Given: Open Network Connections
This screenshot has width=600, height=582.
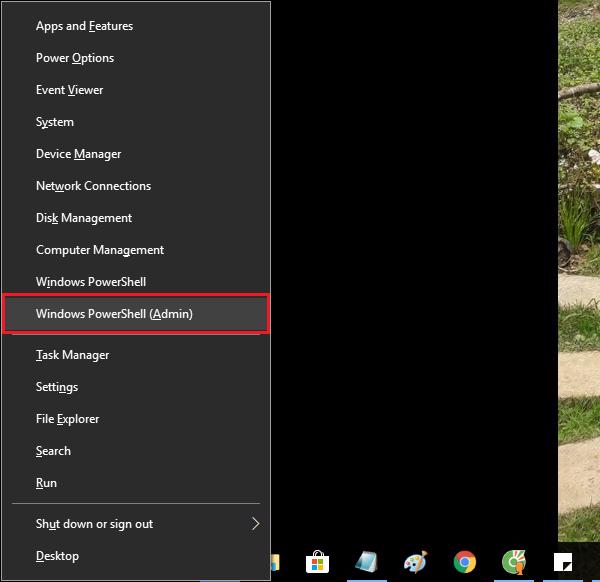Looking at the screenshot, I should click(x=93, y=186).
